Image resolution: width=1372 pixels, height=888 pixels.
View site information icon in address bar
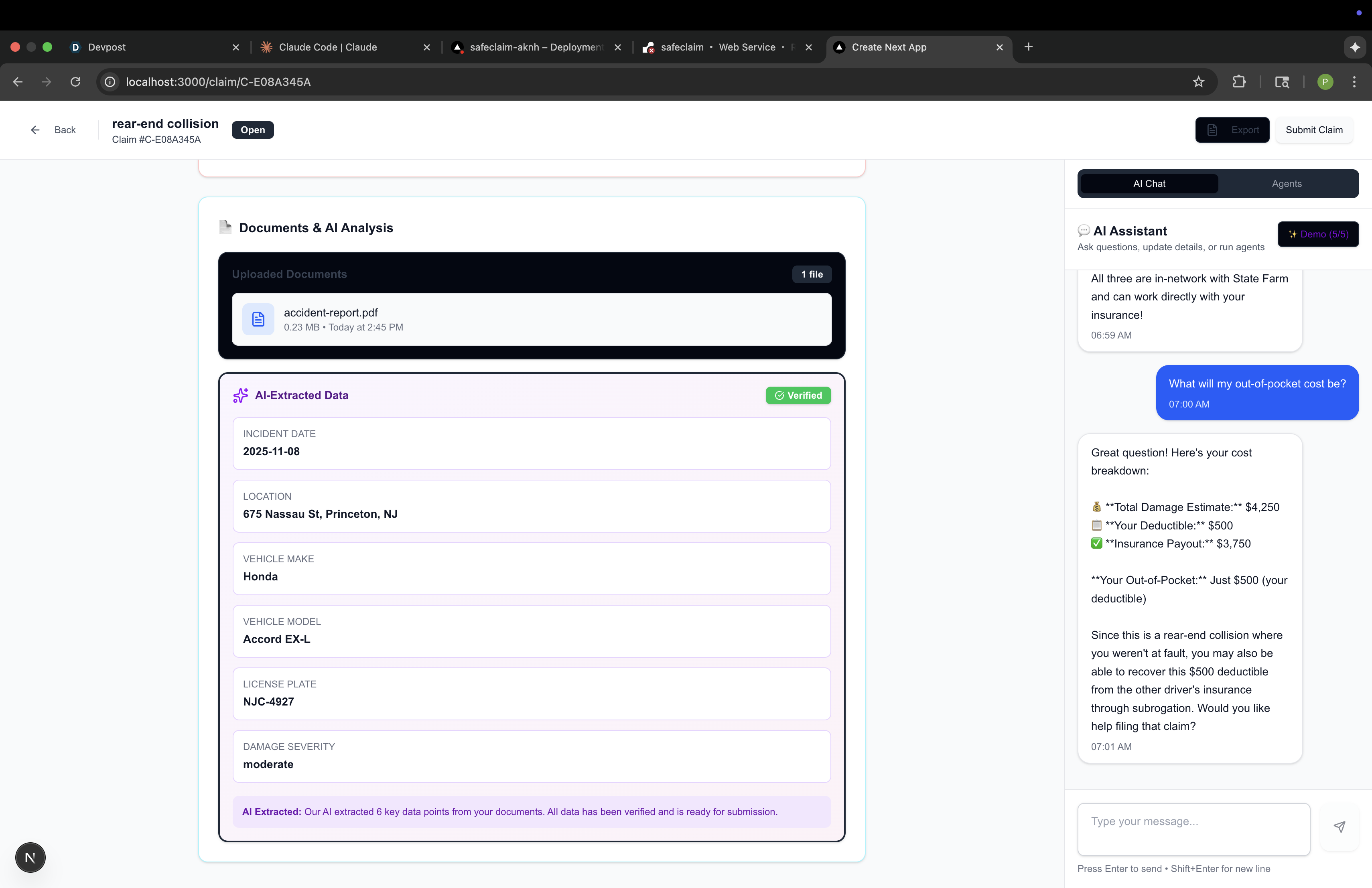point(110,82)
